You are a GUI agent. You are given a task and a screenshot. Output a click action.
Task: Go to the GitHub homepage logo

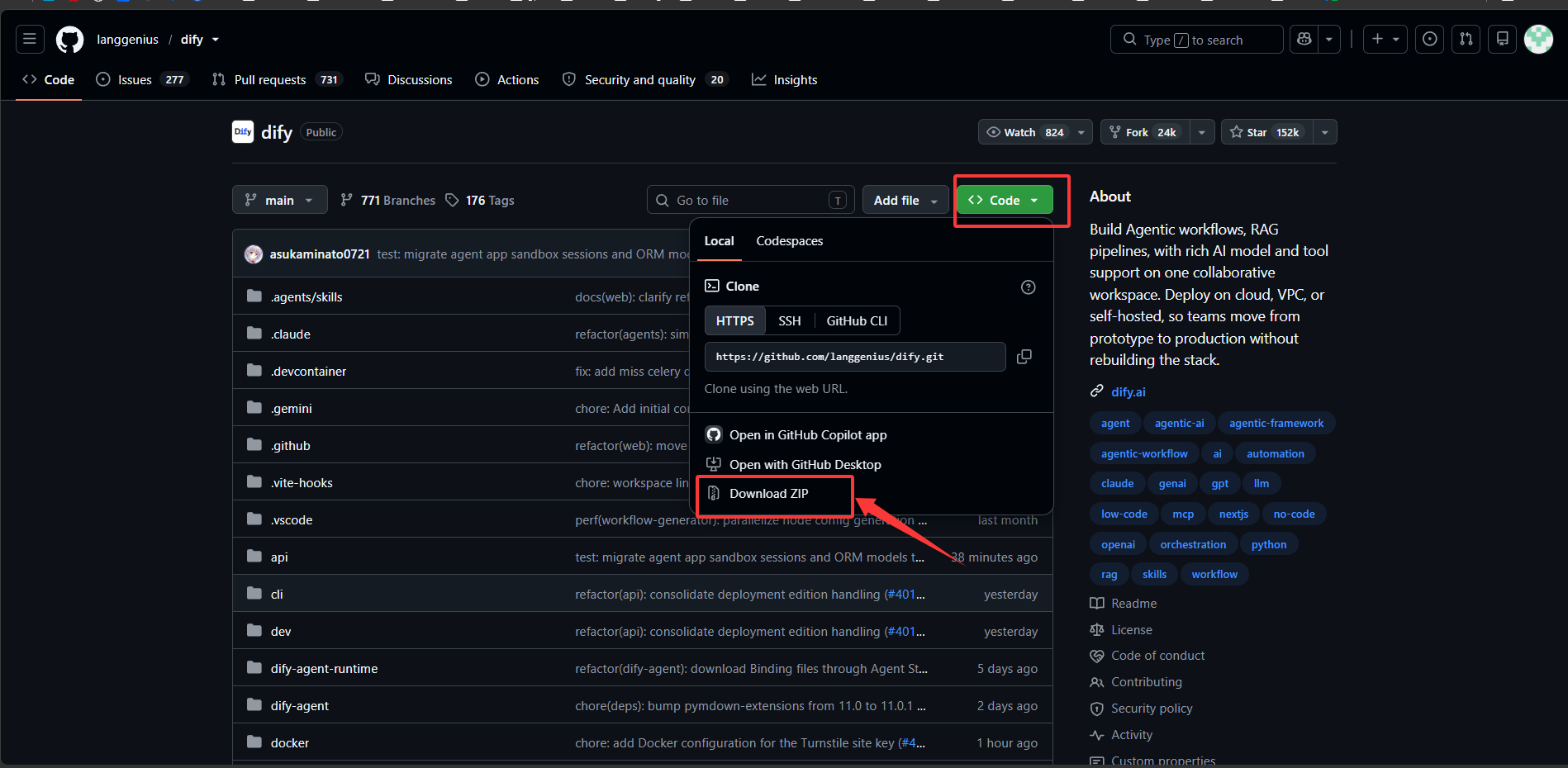click(x=69, y=40)
